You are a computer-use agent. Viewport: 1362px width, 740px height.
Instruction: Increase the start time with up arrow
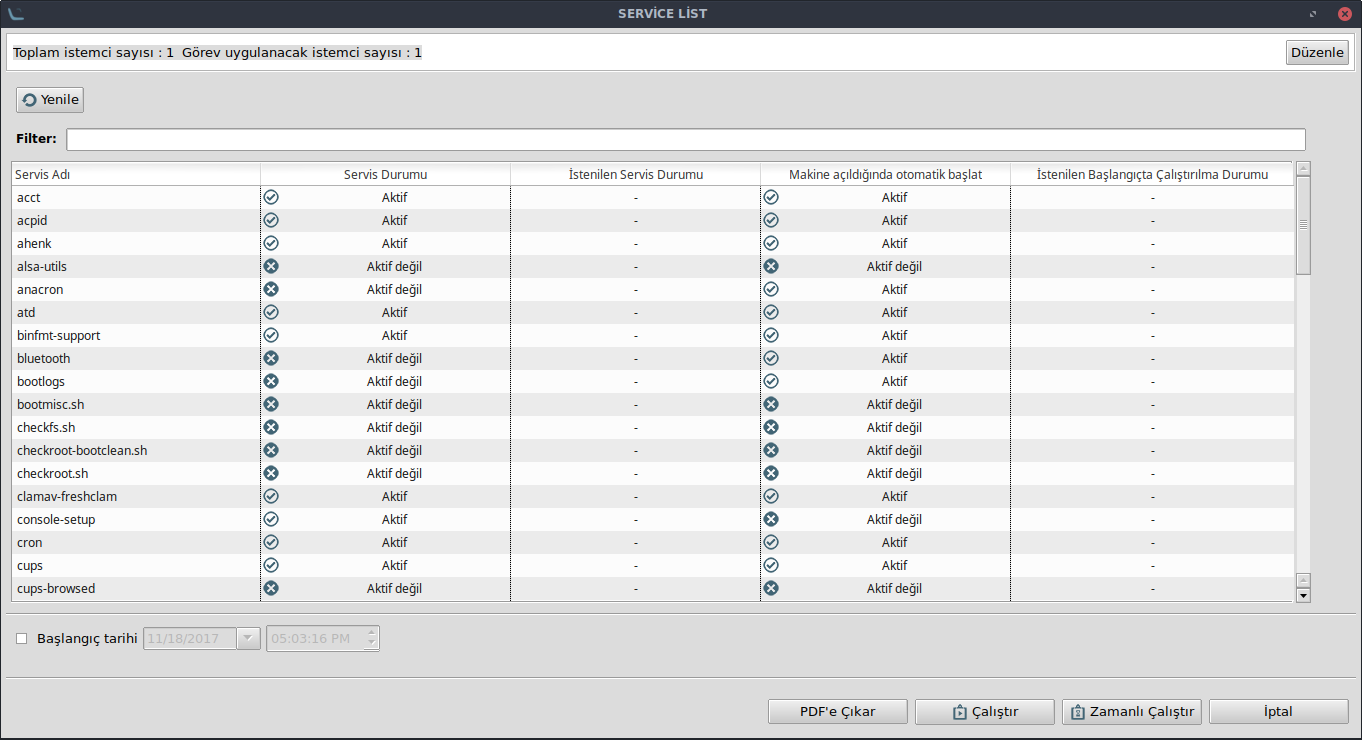point(372,632)
